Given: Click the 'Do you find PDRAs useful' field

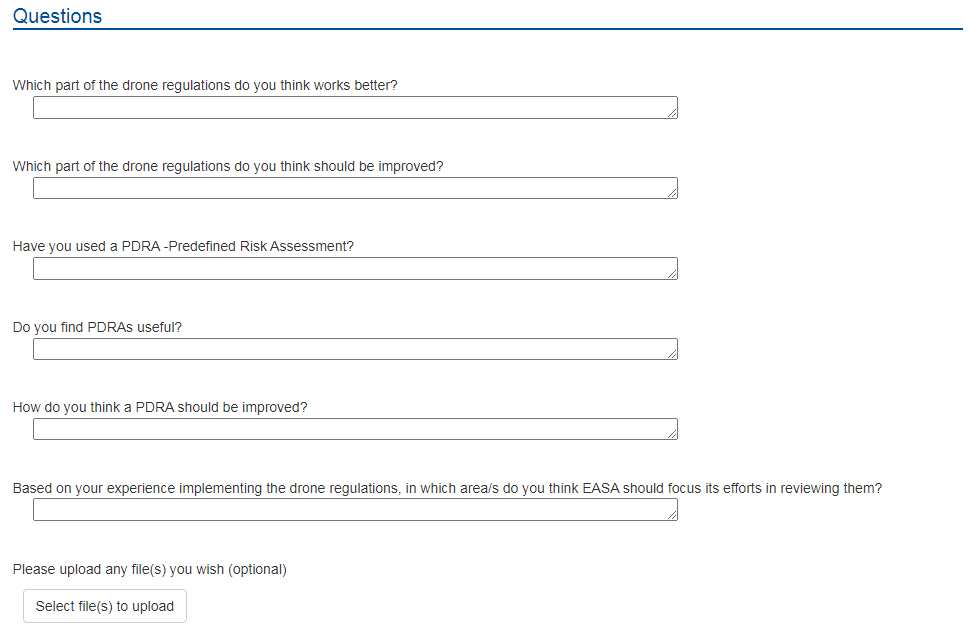Looking at the screenshot, I should click(x=355, y=349).
